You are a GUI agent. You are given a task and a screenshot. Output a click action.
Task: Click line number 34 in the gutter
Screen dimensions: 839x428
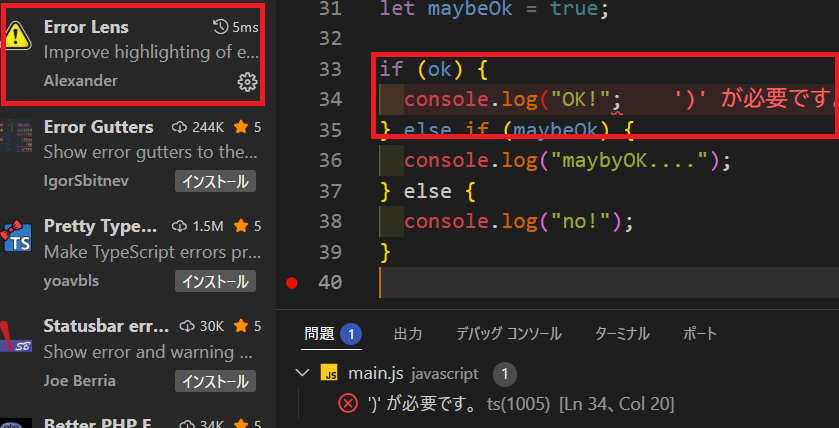[330, 100]
